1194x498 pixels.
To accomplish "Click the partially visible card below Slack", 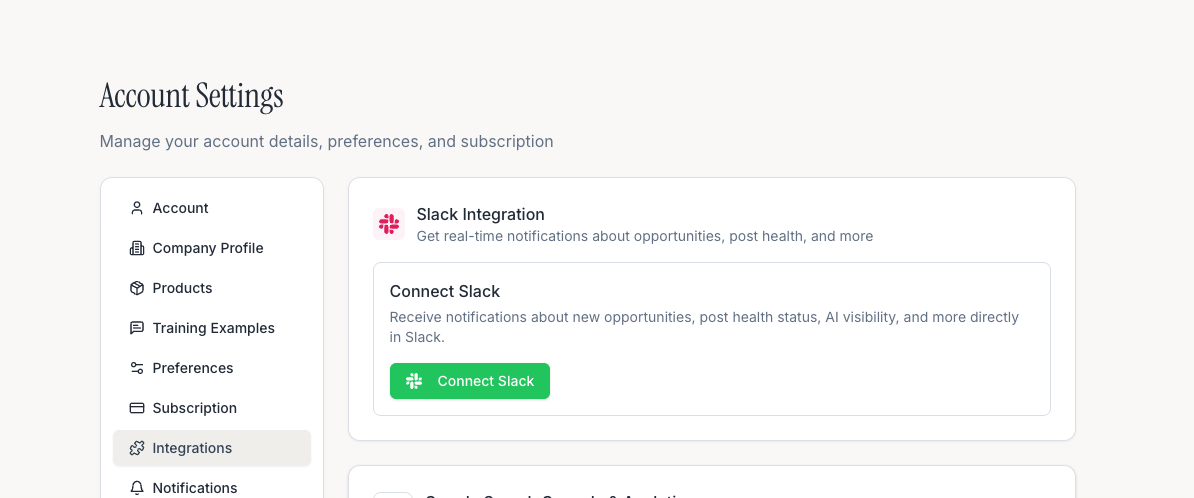I will coord(712,482).
